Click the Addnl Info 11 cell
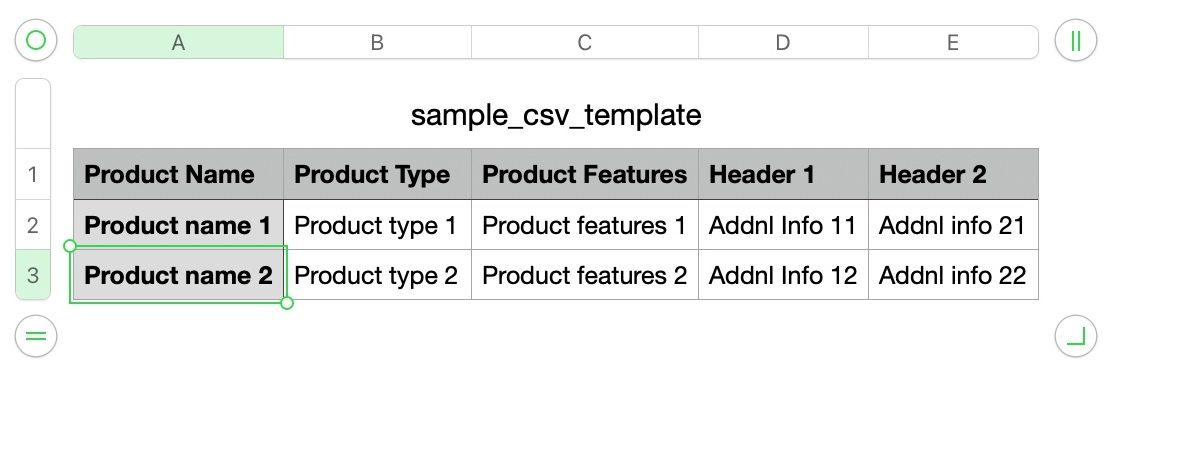1200x467 pixels. pos(782,226)
